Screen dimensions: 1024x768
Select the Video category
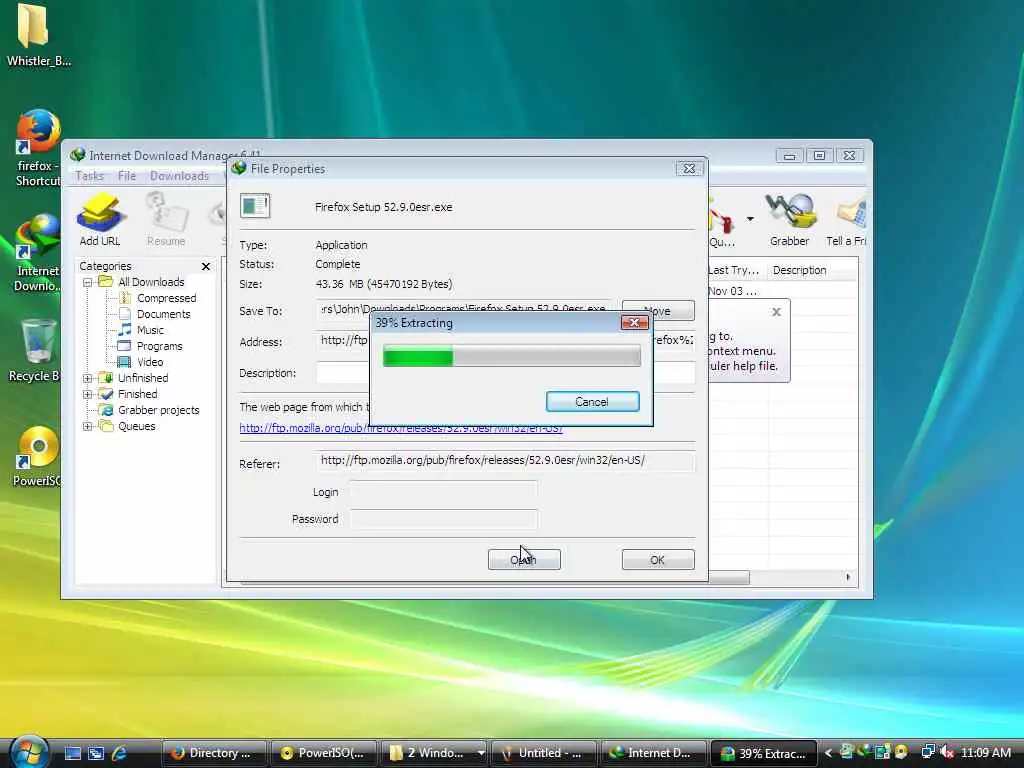click(x=150, y=362)
